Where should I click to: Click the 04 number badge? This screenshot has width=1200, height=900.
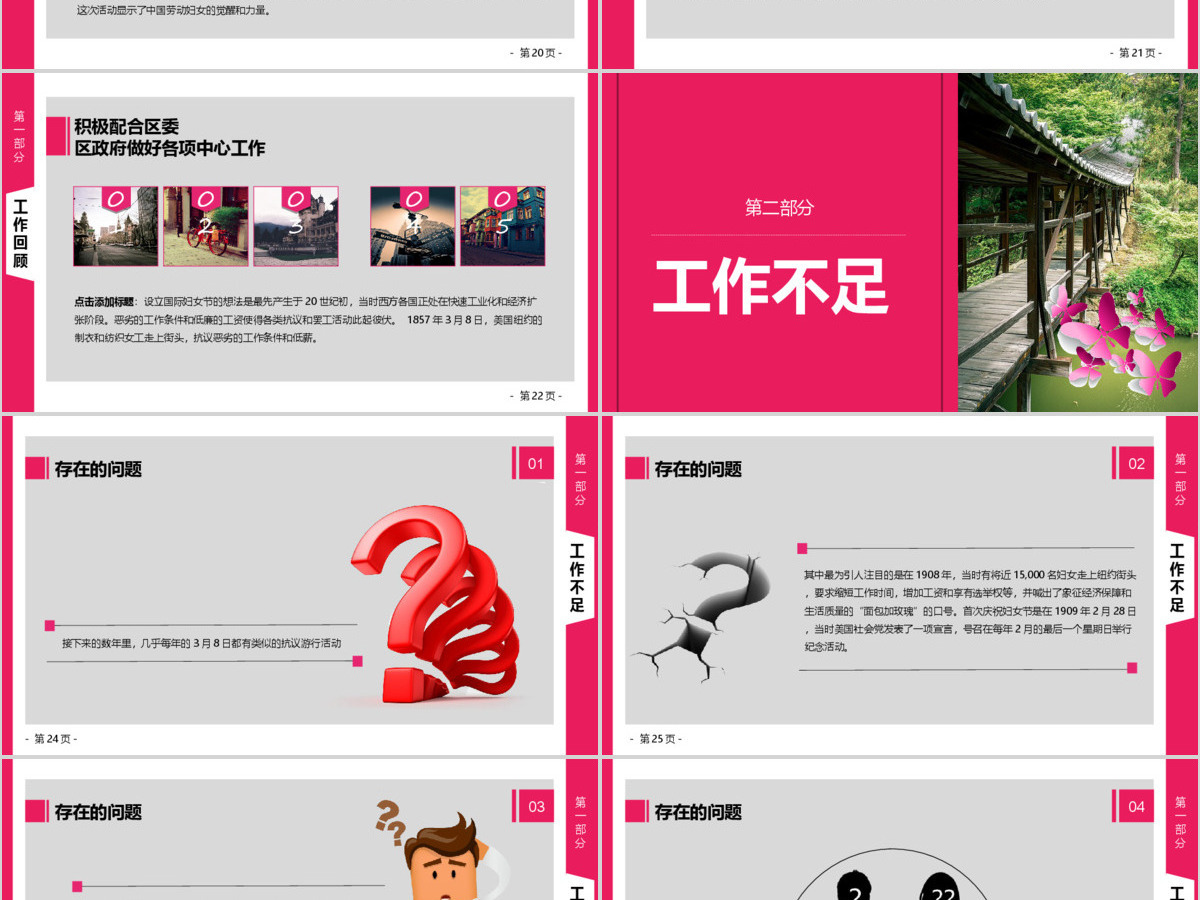click(1135, 806)
